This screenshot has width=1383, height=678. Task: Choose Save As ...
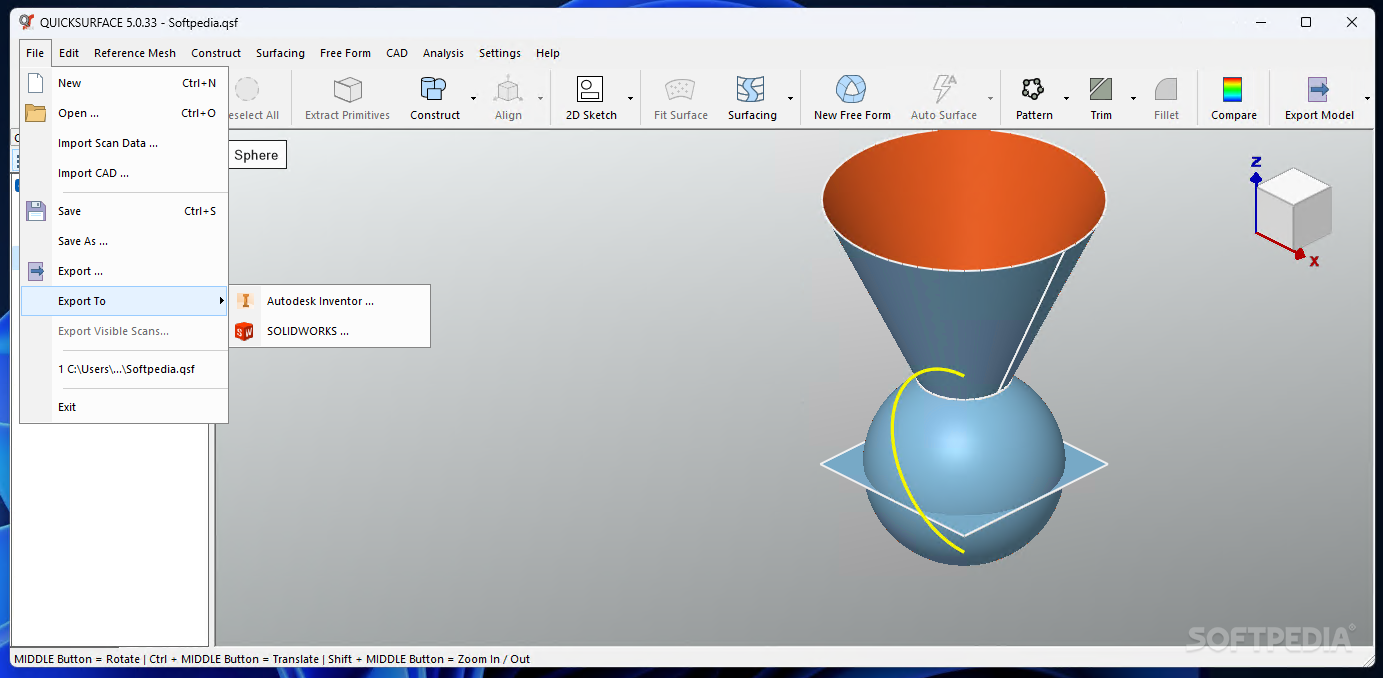pos(125,241)
